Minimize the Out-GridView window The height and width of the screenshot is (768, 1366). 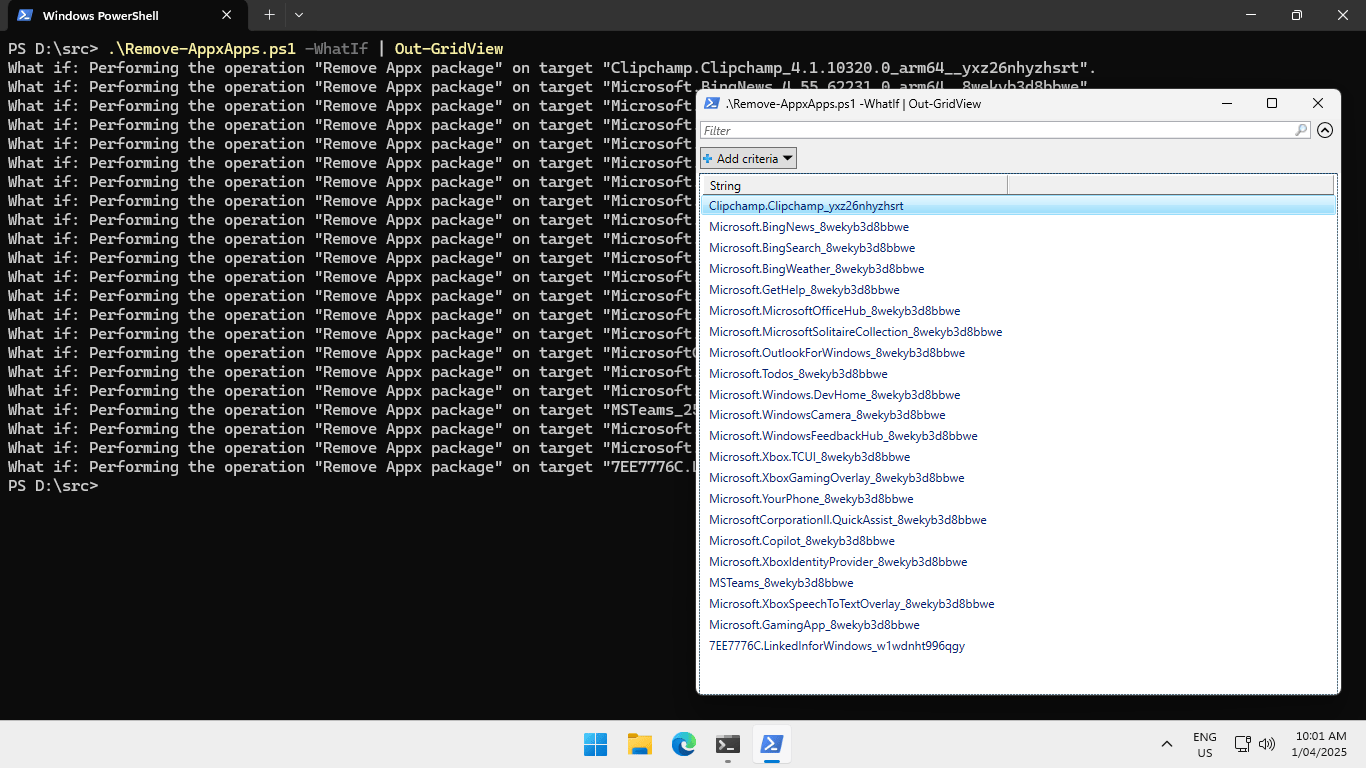tap(1226, 103)
